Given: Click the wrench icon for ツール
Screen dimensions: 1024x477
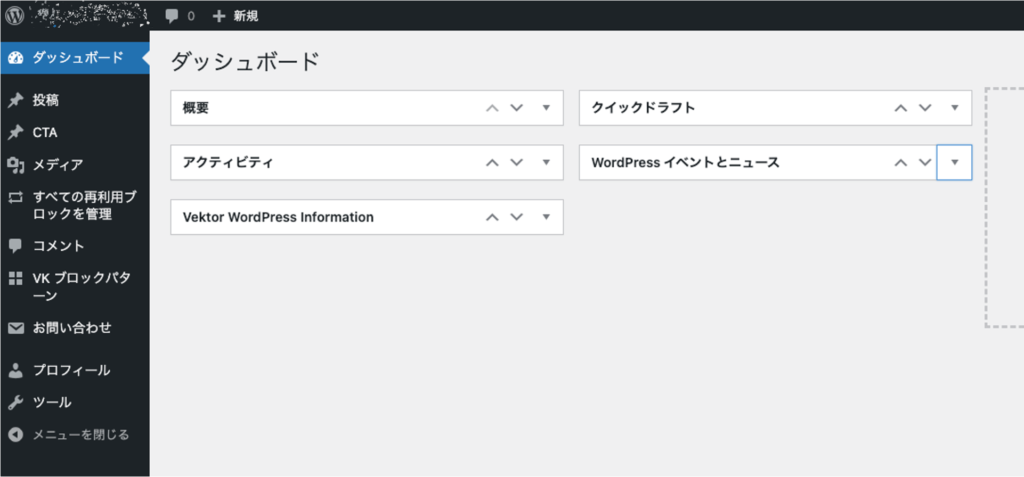Looking at the screenshot, I should click(x=16, y=402).
